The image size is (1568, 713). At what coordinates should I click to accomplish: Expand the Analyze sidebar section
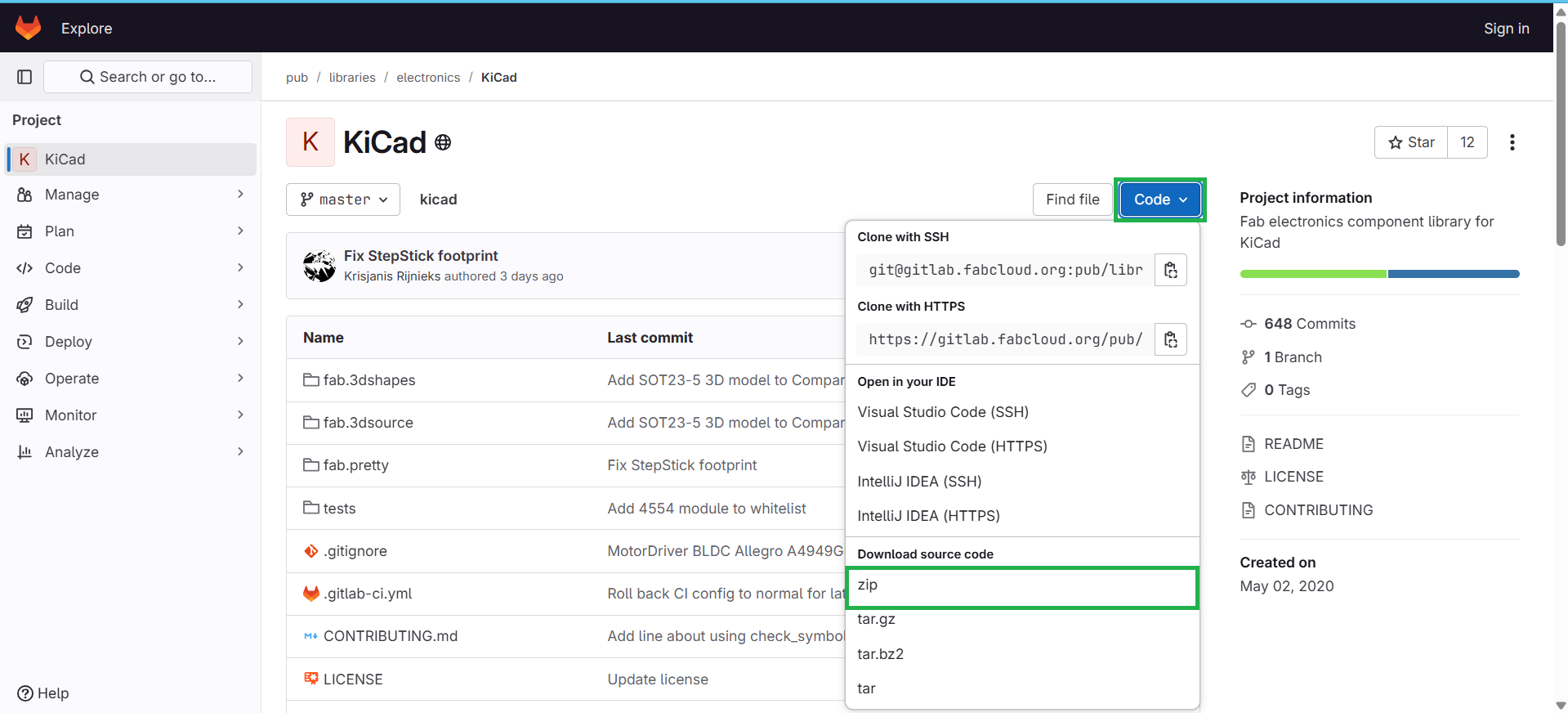click(x=131, y=452)
